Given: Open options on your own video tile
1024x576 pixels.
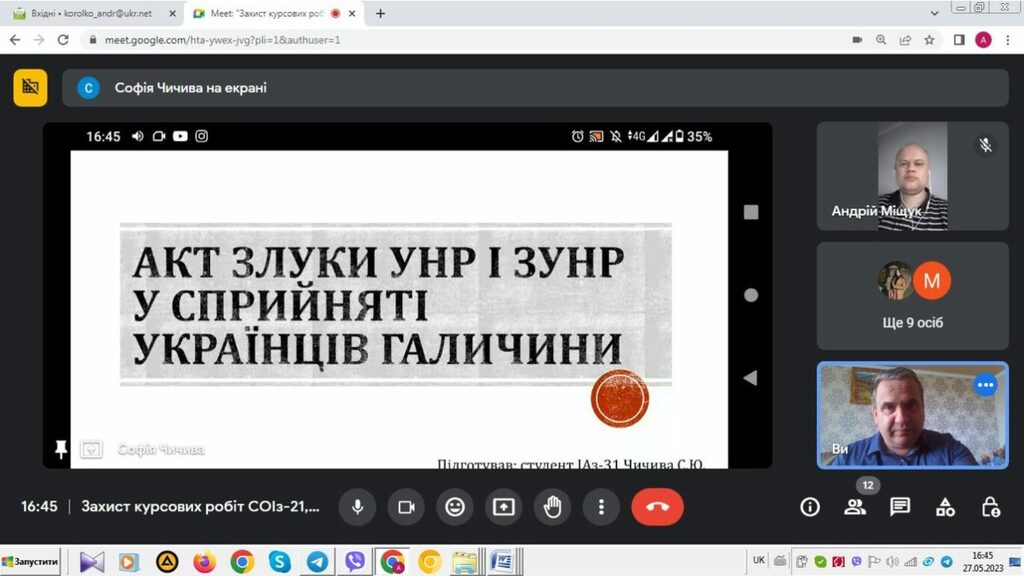Looking at the screenshot, I should 986,385.
